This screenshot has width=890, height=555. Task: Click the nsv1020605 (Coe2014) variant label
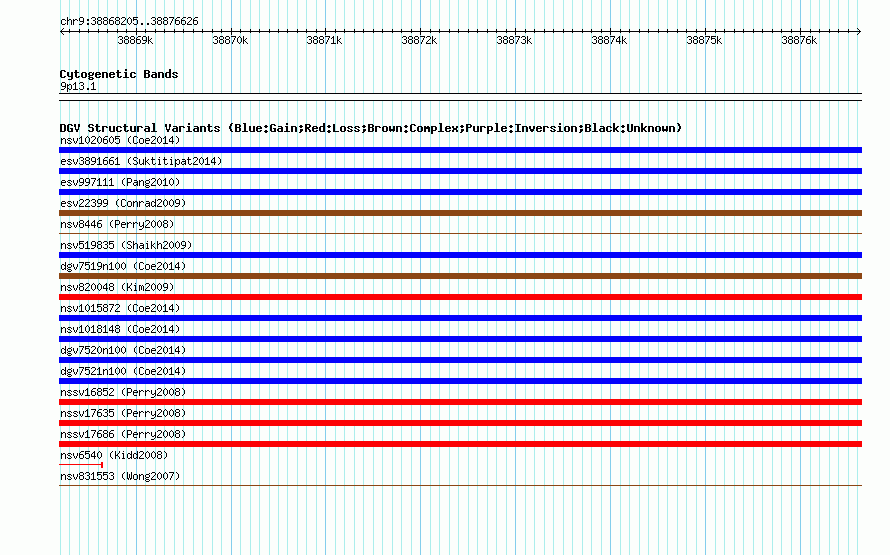coord(120,140)
